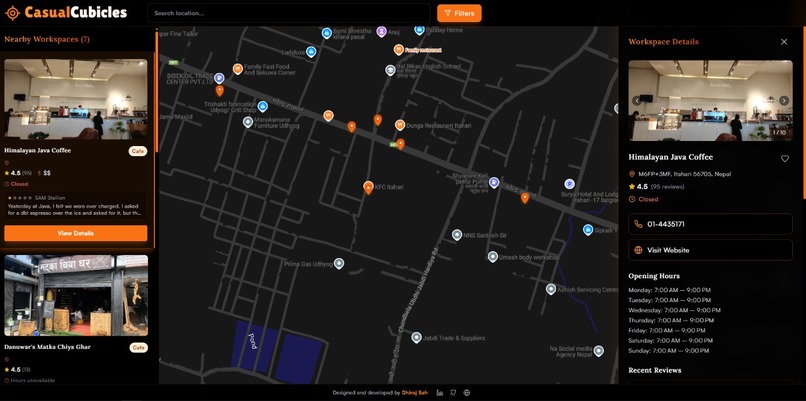This screenshot has width=806, height=401.
Task: Open the KFC Itahari orange map pin
Action: click(x=368, y=188)
